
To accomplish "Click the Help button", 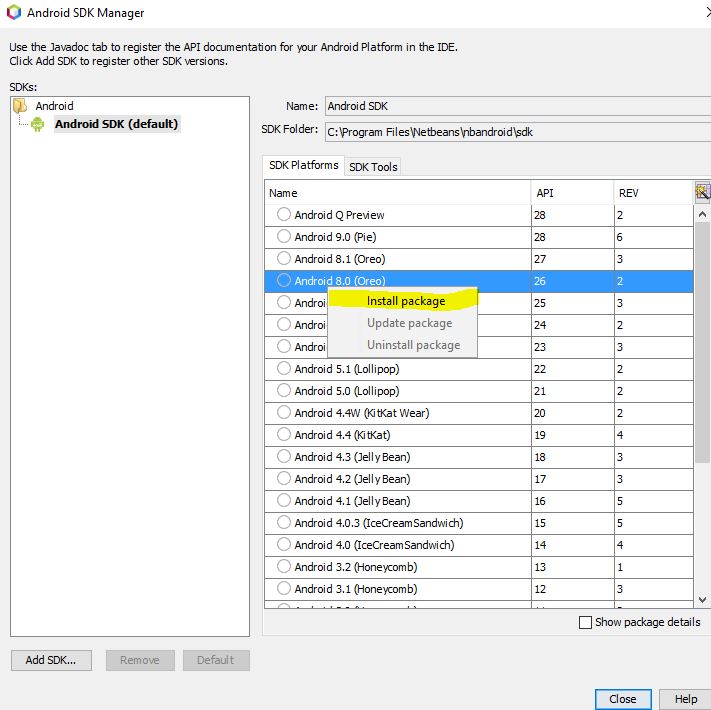I will click(686, 699).
